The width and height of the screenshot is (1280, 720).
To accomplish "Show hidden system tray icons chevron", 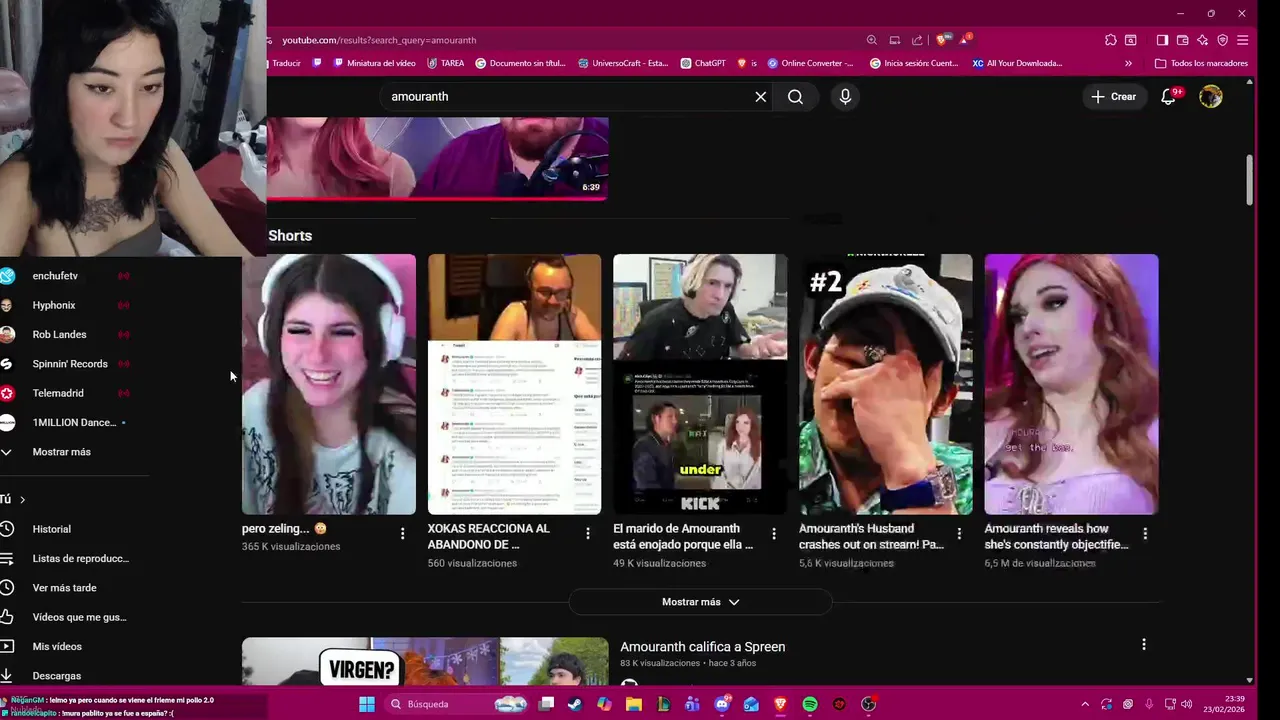I will (1085, 704).
